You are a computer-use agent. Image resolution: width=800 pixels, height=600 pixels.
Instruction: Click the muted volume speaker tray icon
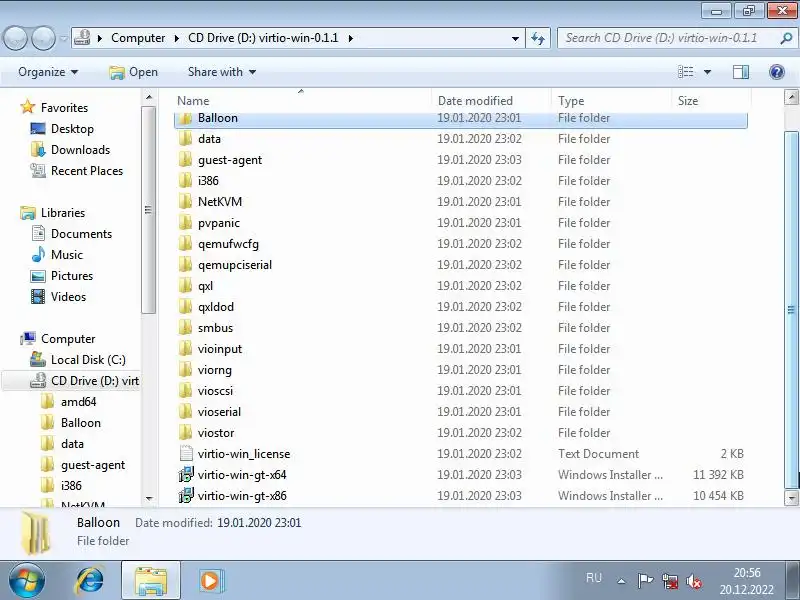[x=693, y=581]
